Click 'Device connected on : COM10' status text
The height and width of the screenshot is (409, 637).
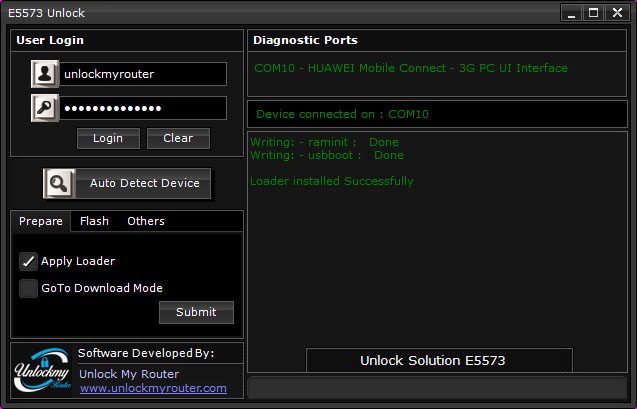(x=342, y=114)
